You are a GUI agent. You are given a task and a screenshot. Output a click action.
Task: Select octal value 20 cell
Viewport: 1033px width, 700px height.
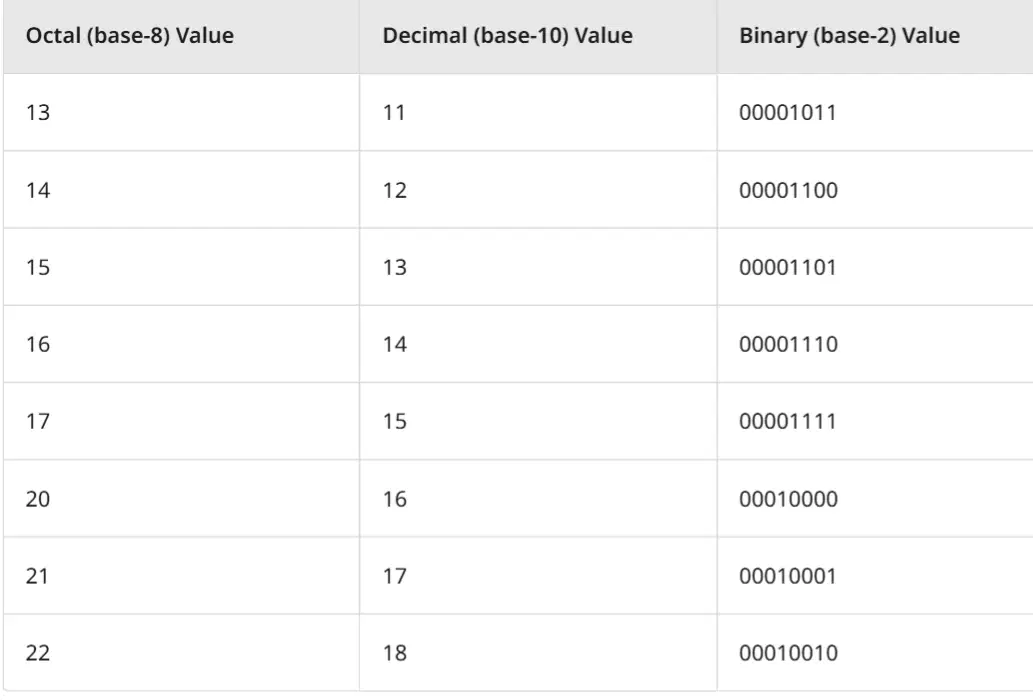[x=181, y=499]
